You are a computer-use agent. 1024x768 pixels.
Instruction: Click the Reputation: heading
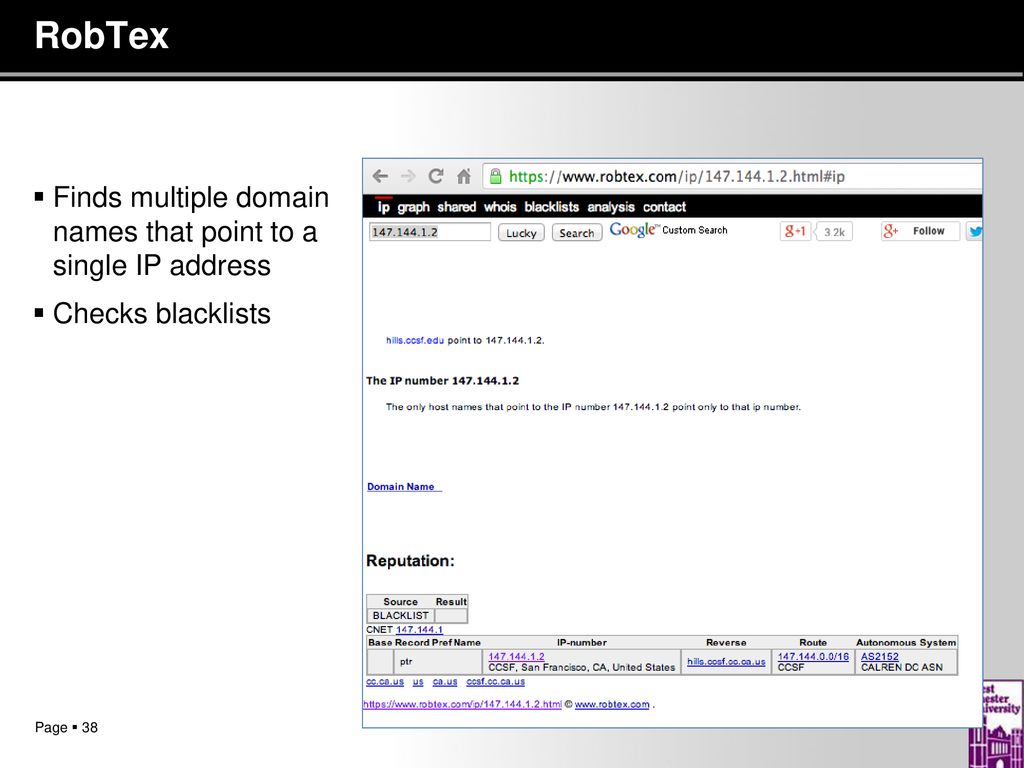pos(410,561)
